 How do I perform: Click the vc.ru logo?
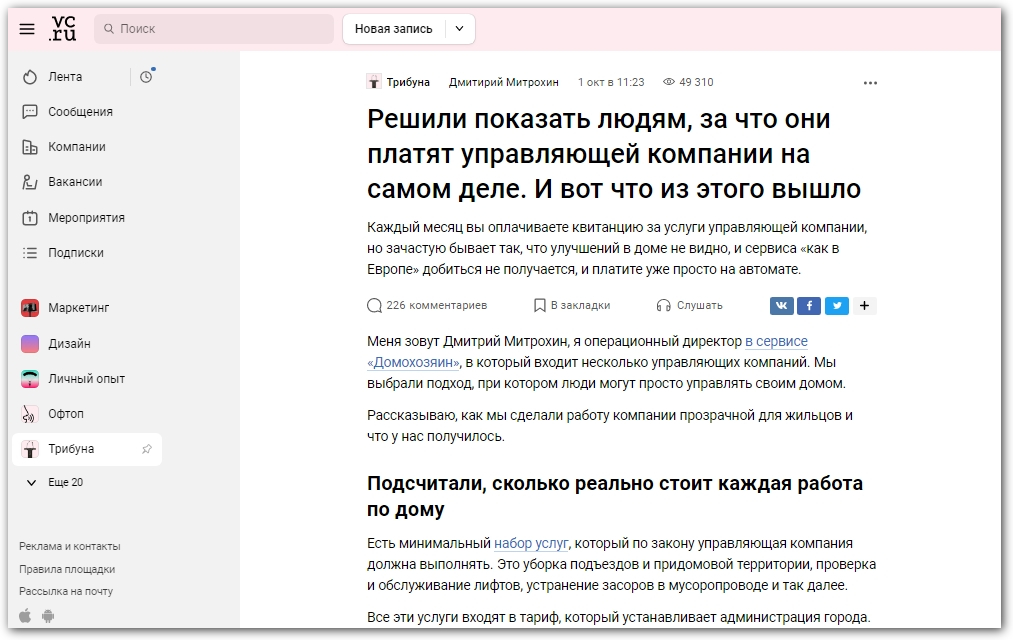pos(63,28)
